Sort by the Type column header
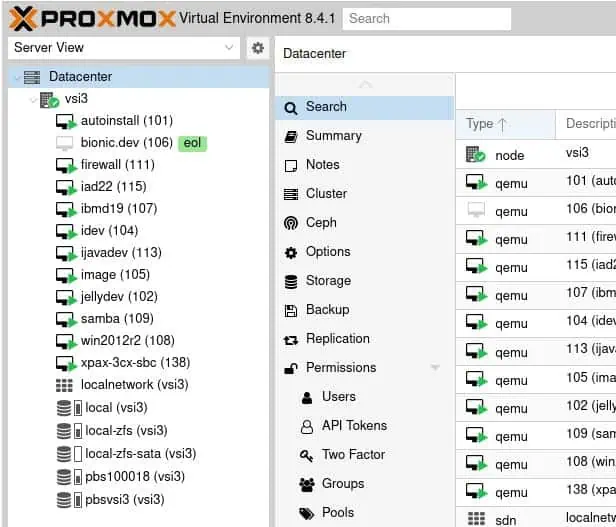Screen dimensions: 616x527 [x=487, y=124]
